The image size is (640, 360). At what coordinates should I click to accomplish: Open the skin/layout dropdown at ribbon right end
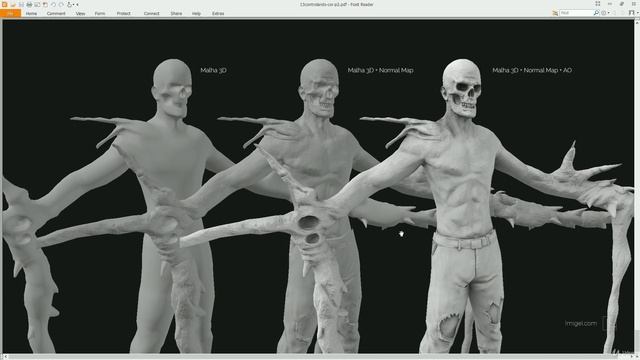(633, 13)
